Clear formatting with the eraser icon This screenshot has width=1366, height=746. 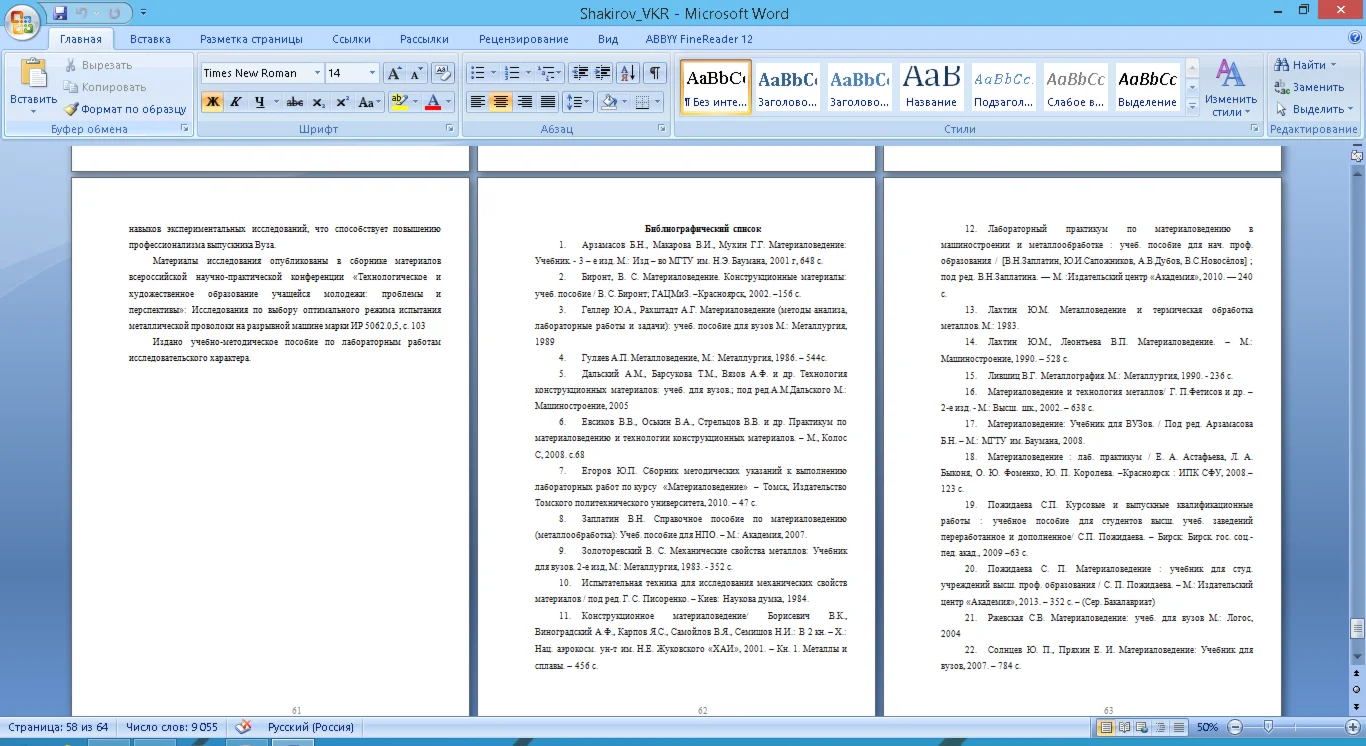point(445,73)
